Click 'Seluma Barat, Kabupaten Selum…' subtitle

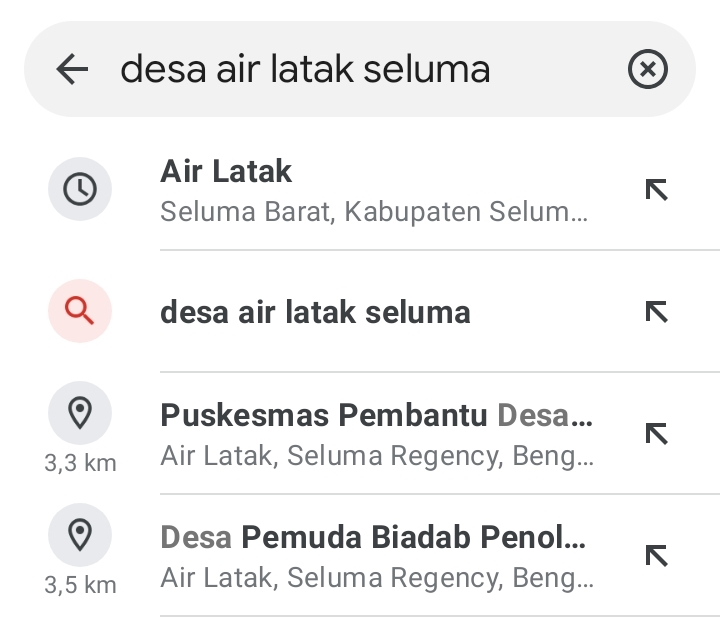pos(374,212)
